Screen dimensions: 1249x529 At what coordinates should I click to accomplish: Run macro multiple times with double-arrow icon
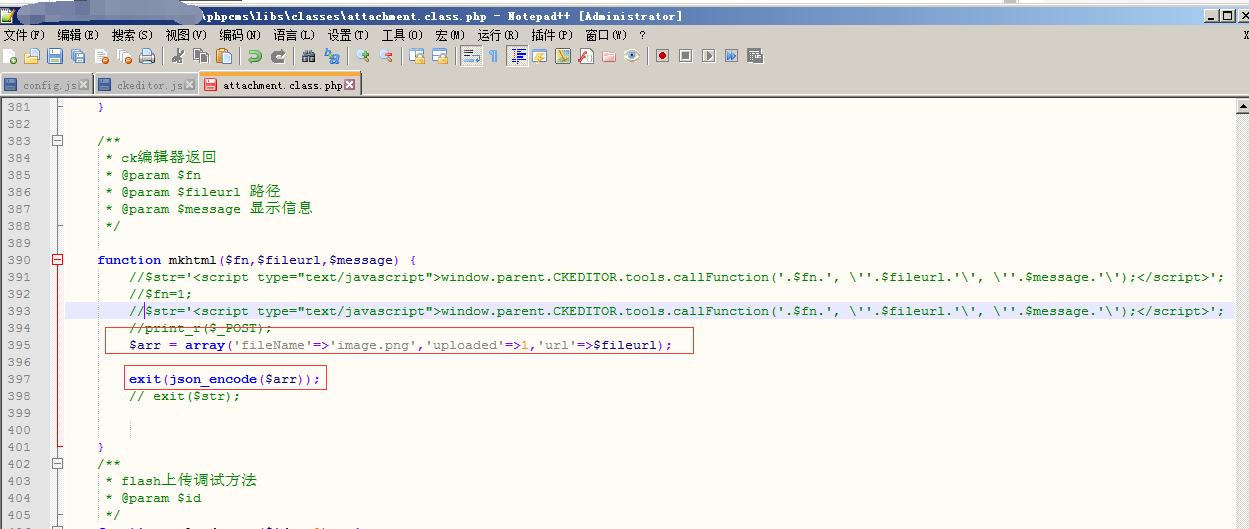(x=731, y=56)
